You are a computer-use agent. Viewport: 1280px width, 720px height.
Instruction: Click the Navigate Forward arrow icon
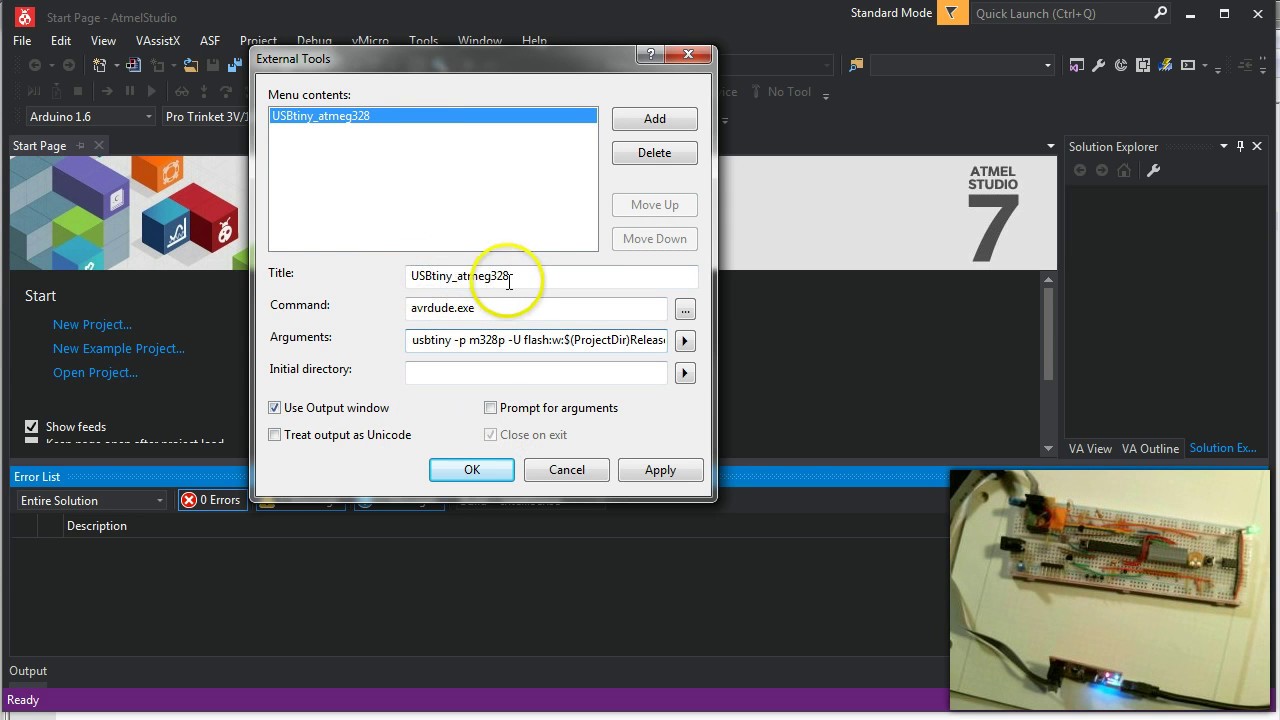[x=68, y=65]
